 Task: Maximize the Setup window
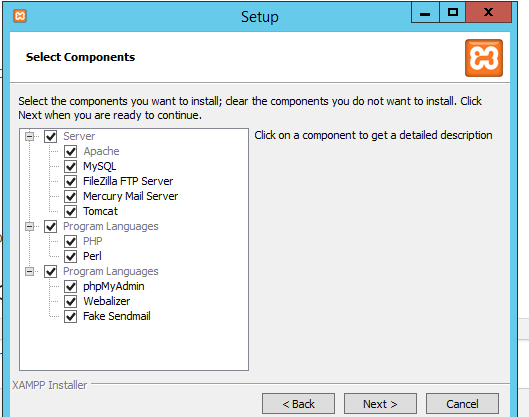point(452,12)
